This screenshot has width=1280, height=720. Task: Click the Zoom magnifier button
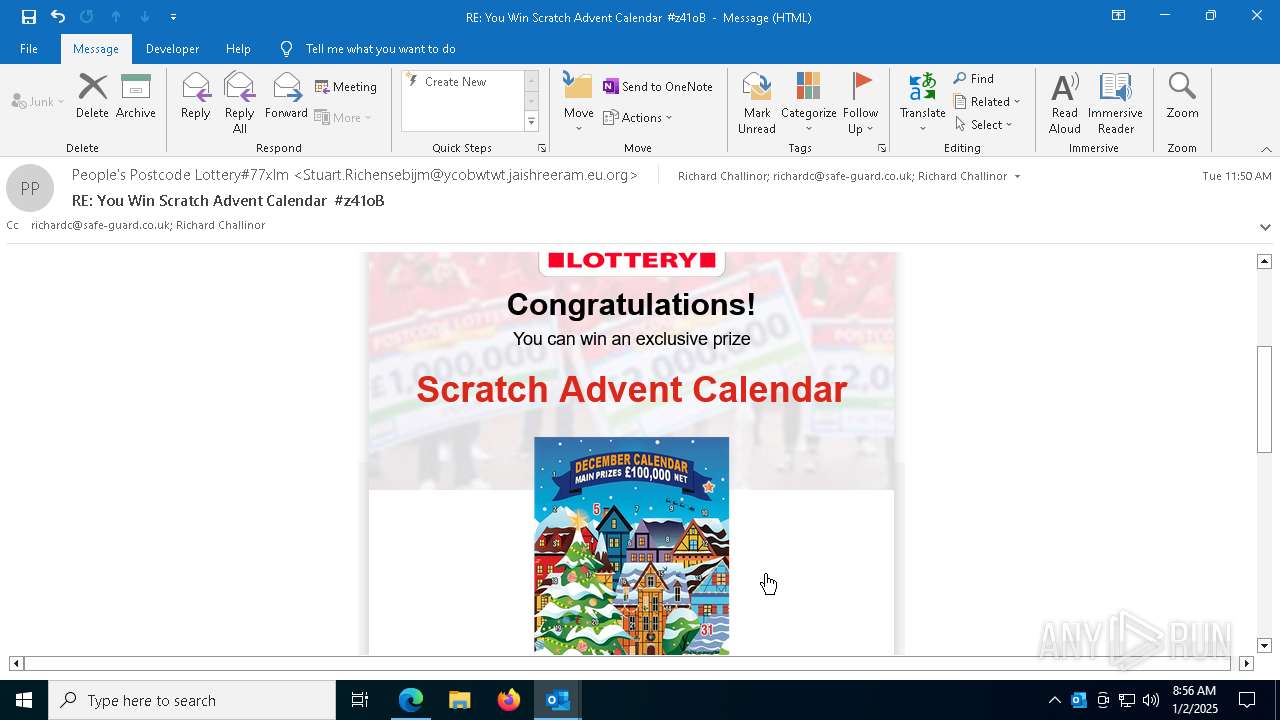click(x=1182, y=97)
